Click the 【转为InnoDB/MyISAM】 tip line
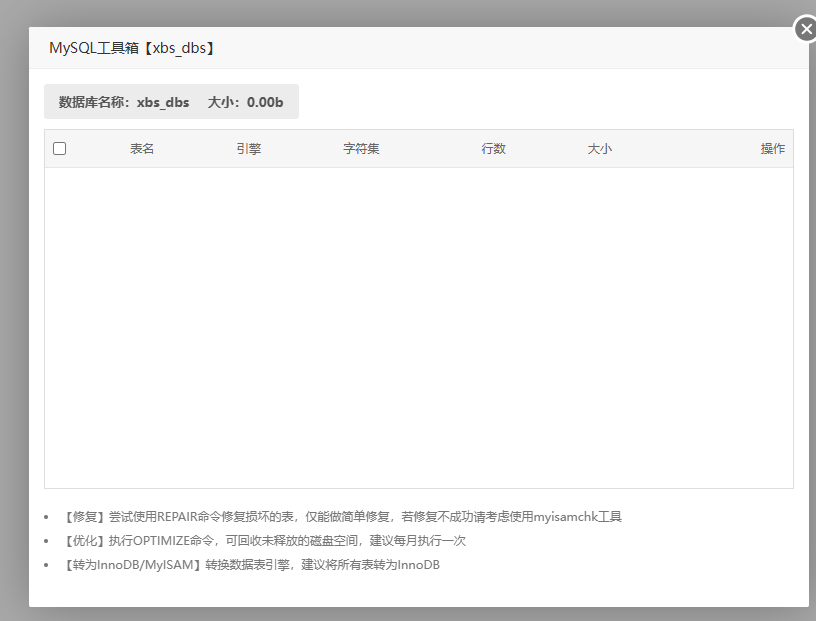The image size is (816, 621). 251,565
